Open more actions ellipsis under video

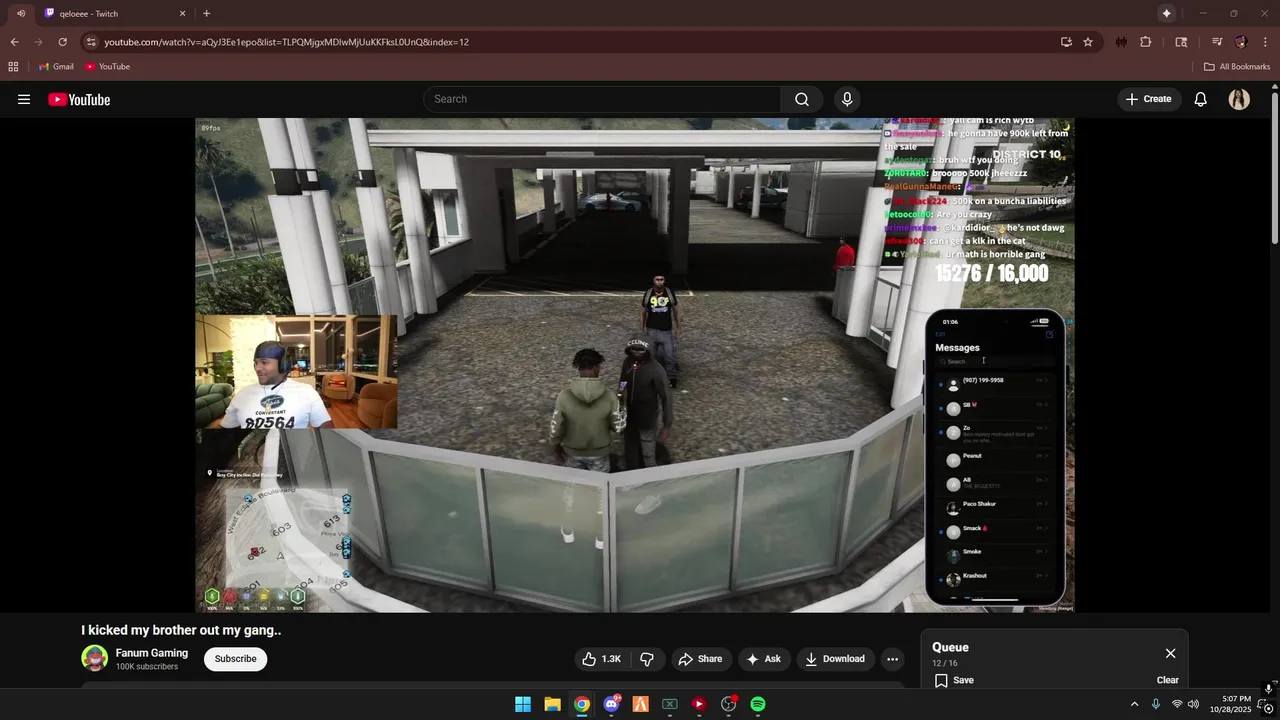(x=892, y=659)
